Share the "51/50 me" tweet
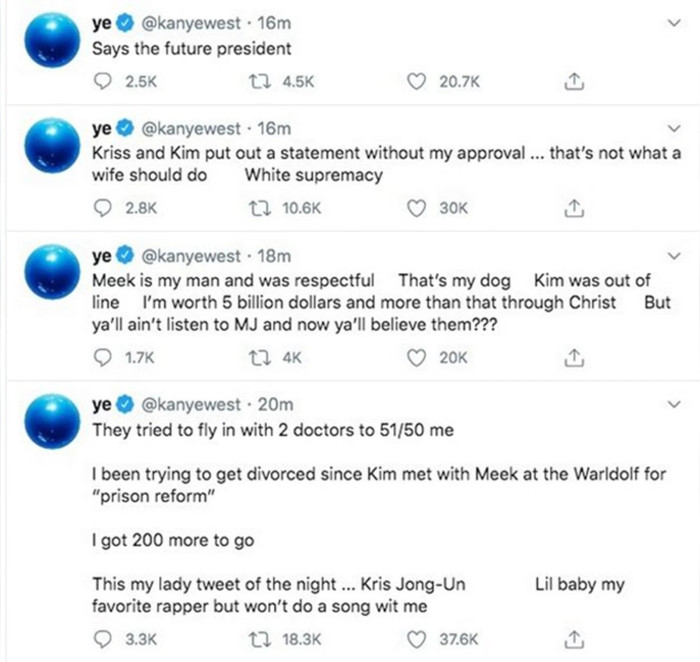700x662 pixels. pos(573,638)
